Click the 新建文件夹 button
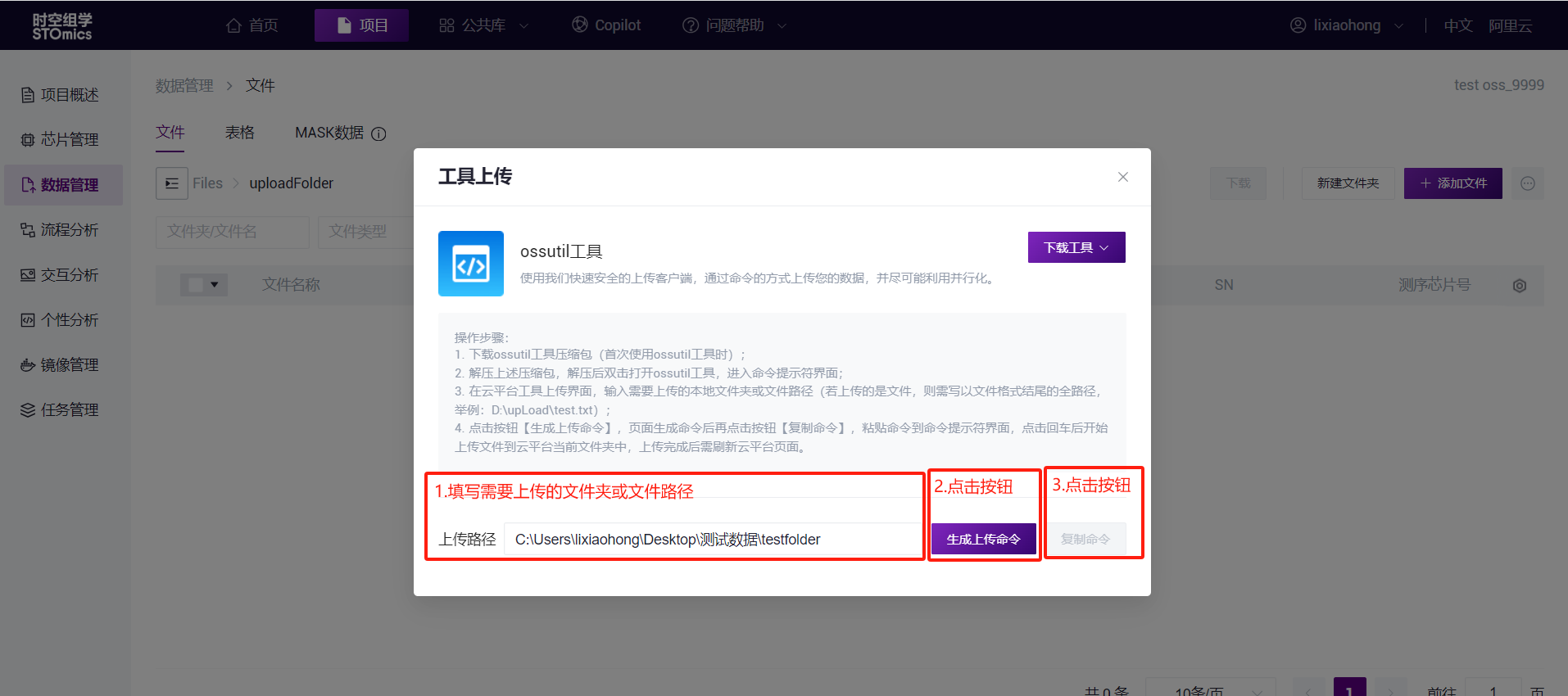The height and width of the screenshot is (696, 1568). tap(1348, 183)
